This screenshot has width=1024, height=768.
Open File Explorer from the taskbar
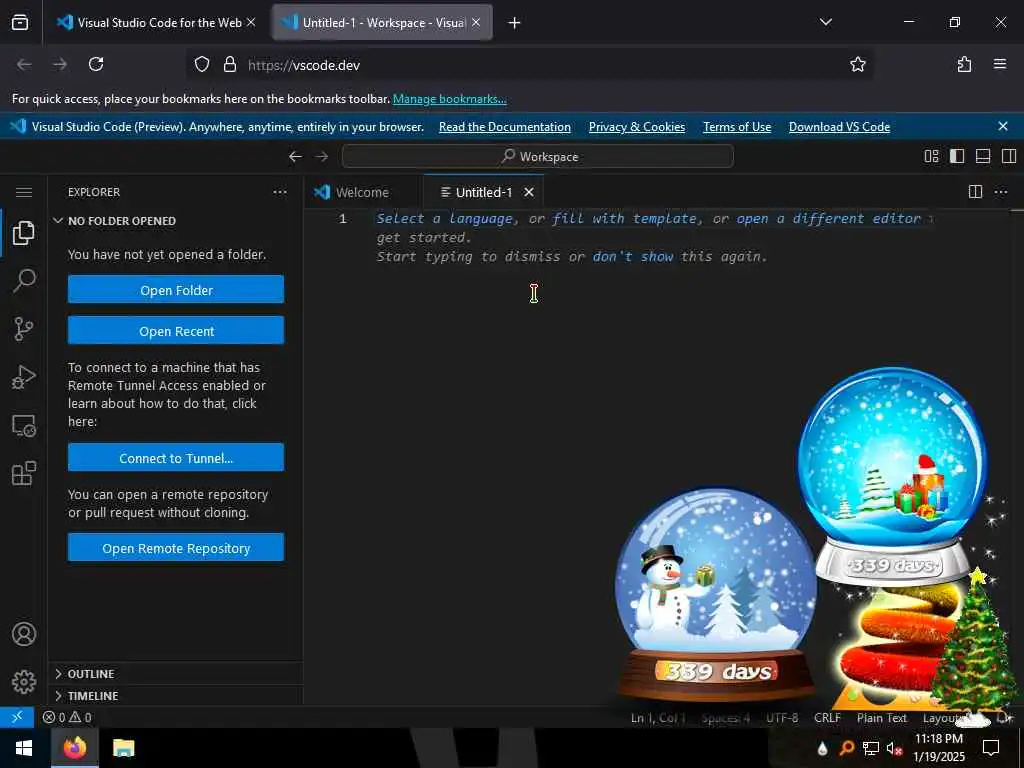[123, 748]
